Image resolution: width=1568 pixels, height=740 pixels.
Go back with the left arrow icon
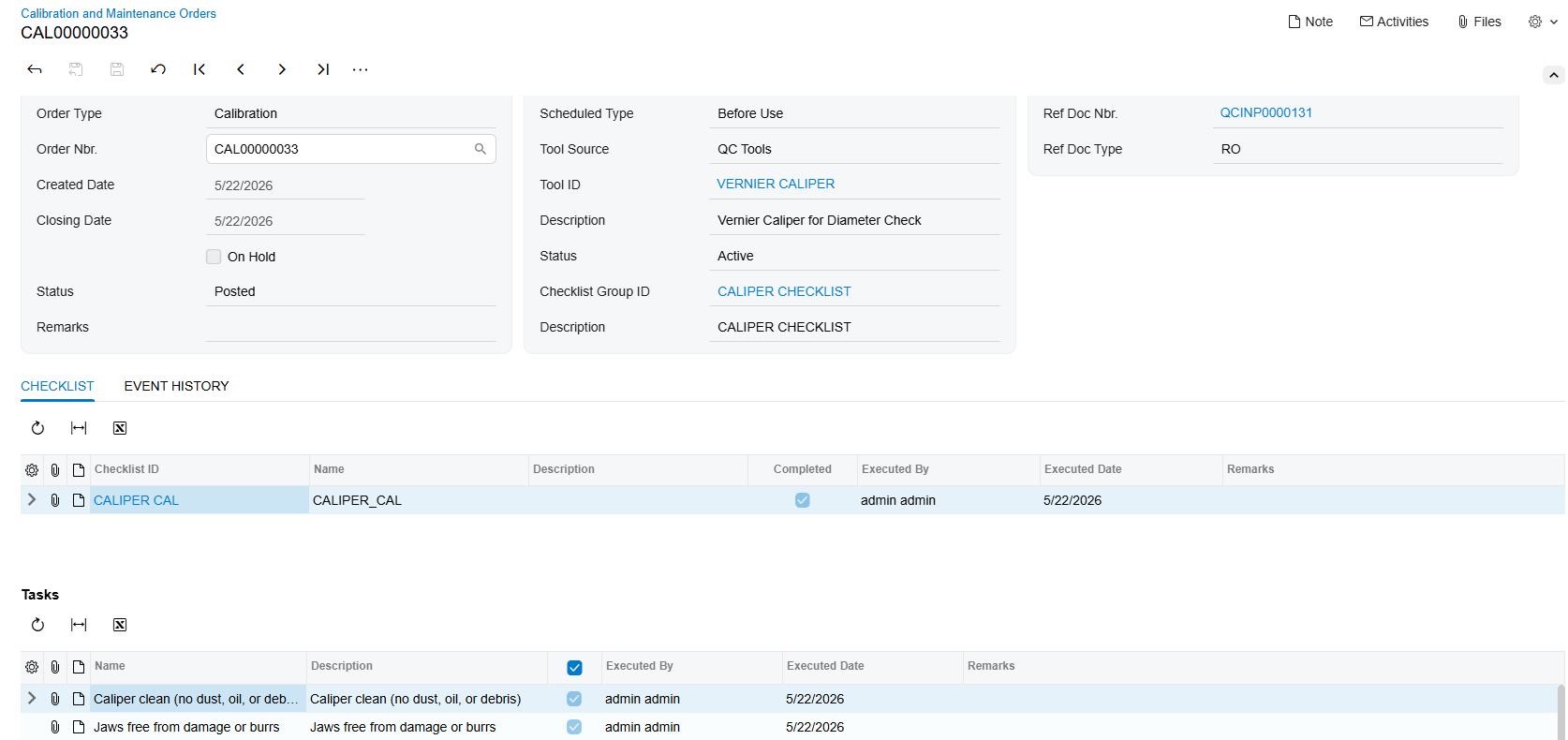click(x=35, y=69)
